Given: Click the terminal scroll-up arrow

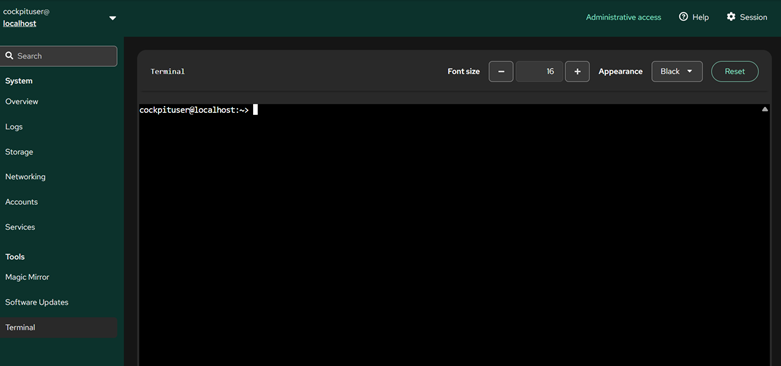Looking at the screenshot, I should click(765, 110).
